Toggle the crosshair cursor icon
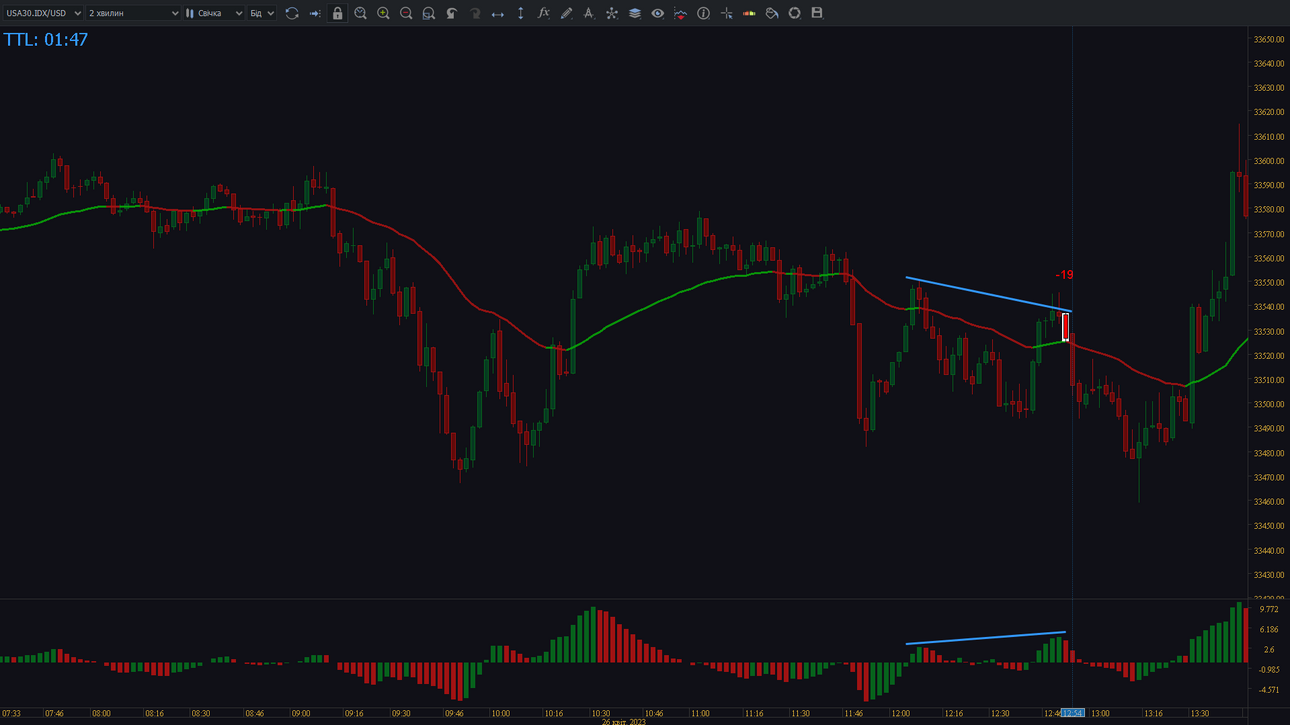 pyautogui.click(x=726, y=13)
